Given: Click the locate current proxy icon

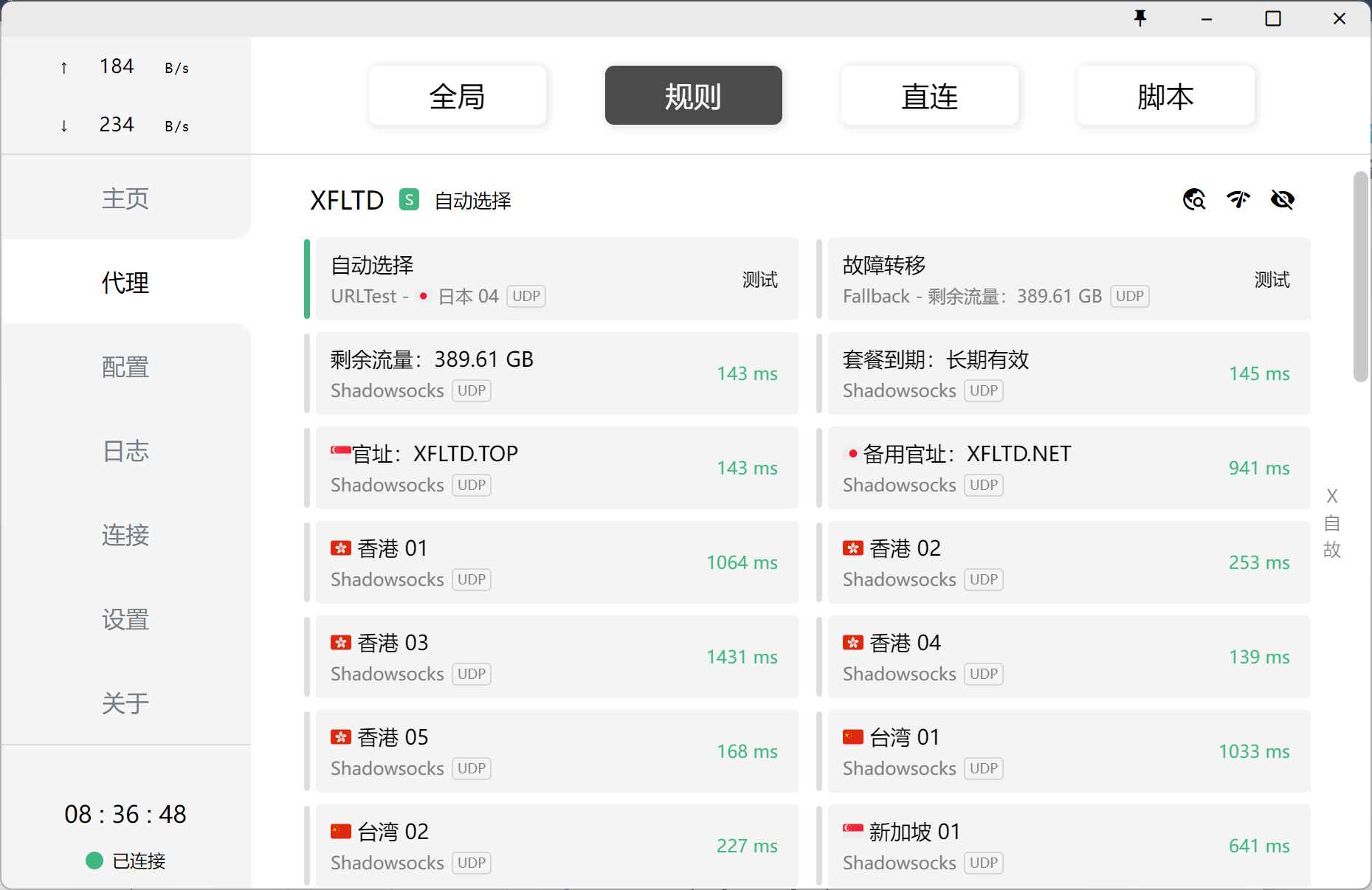Looking at the screenshot, I should click(x=1194, y=199).
